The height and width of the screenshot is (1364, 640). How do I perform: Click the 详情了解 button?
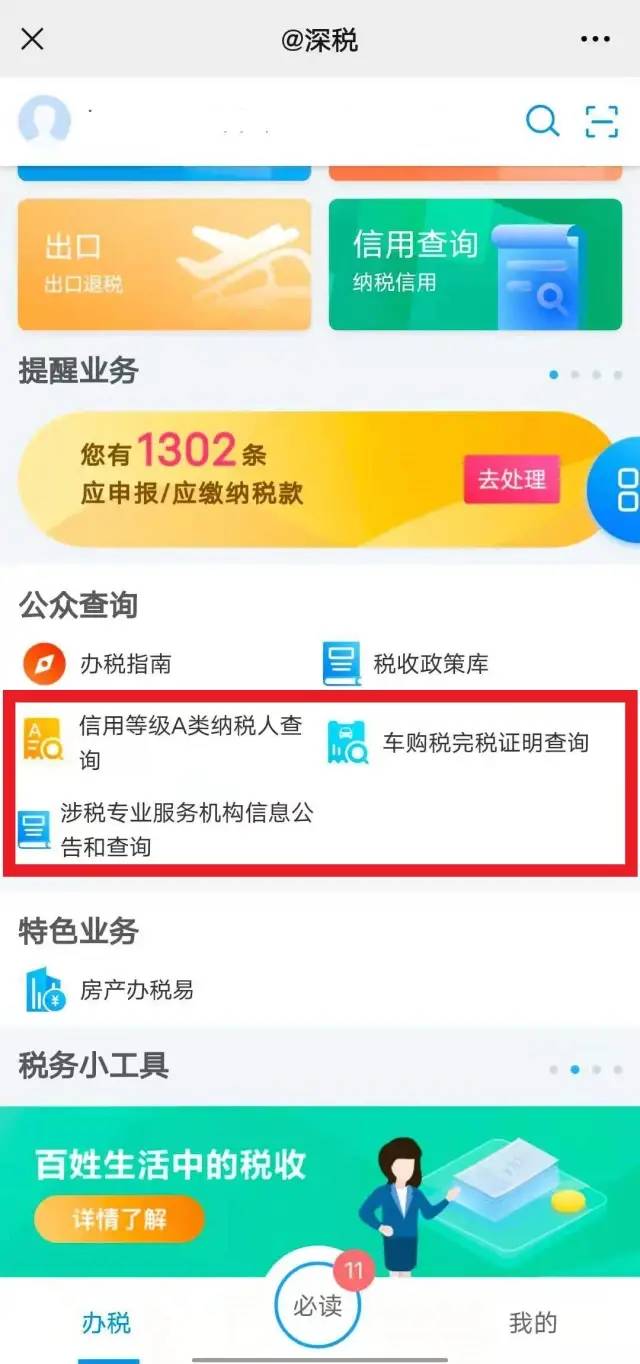point(119,1219)
